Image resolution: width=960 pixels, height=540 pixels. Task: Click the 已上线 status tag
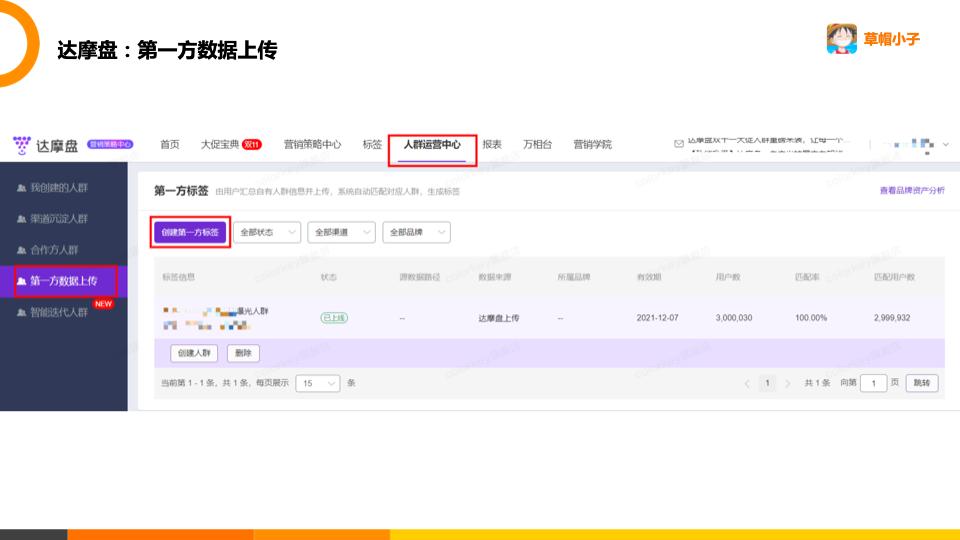point(334,318)
